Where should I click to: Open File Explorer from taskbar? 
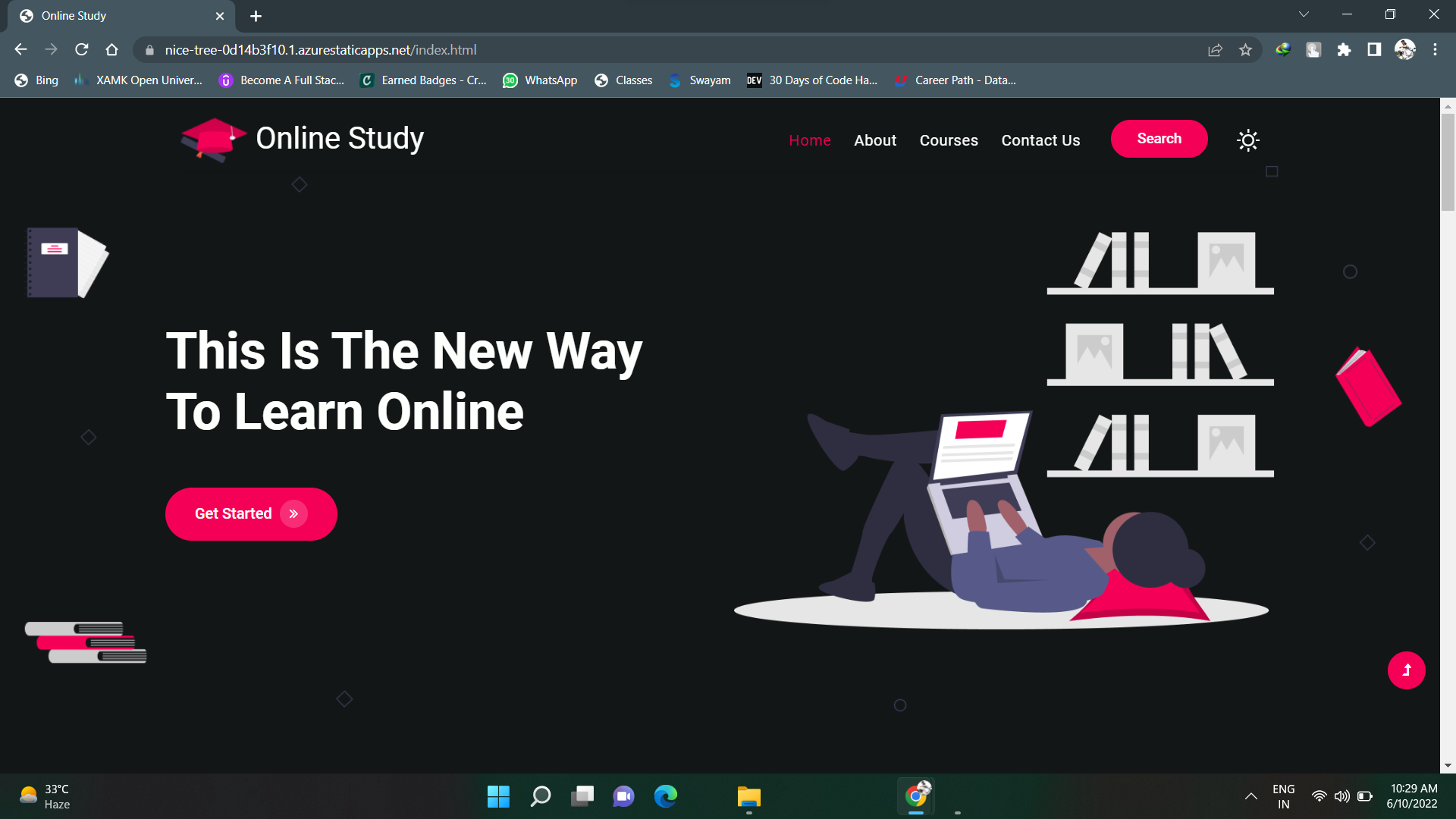click(x=748, y=796)
